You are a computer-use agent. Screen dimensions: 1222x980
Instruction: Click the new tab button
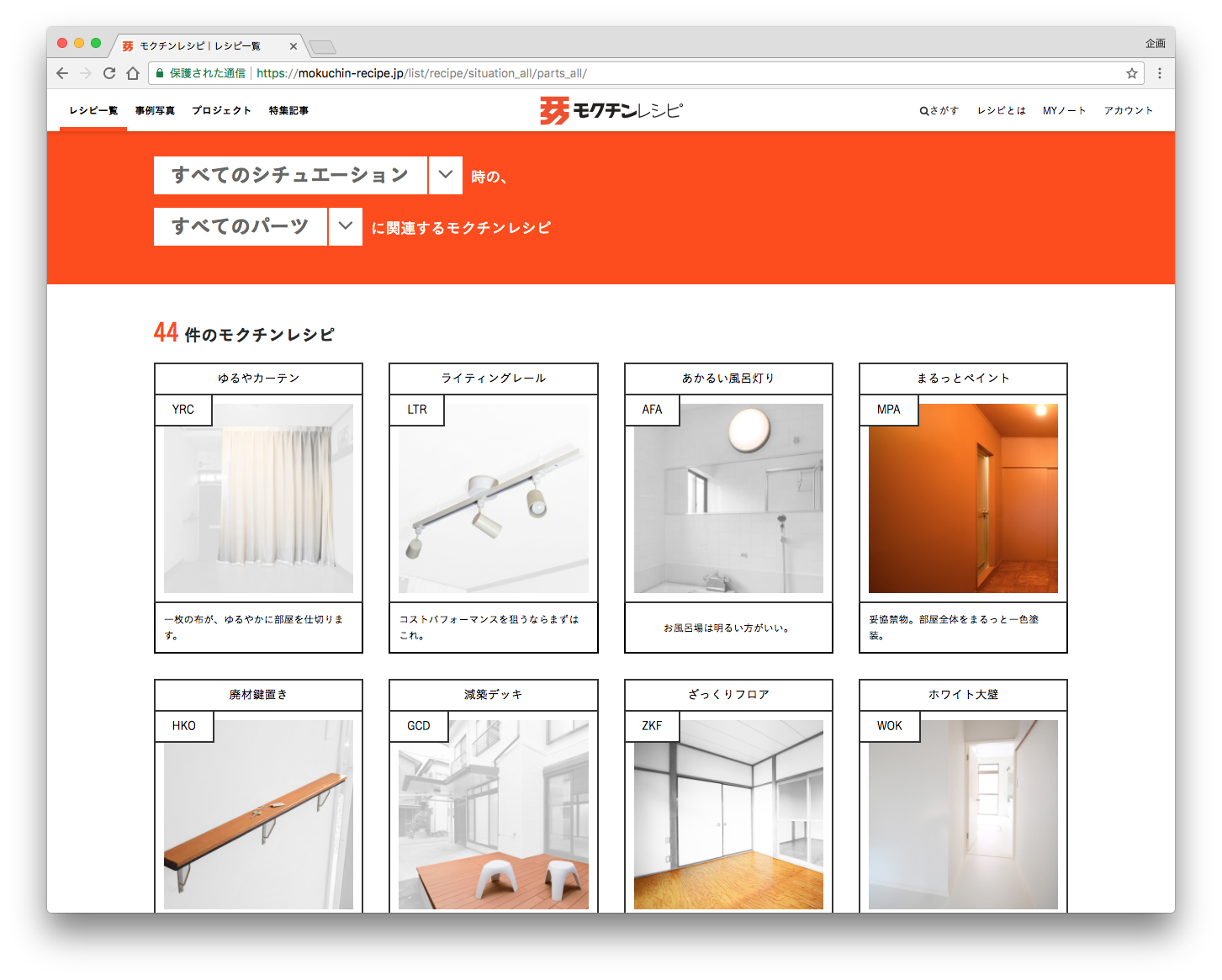point(322,46)
